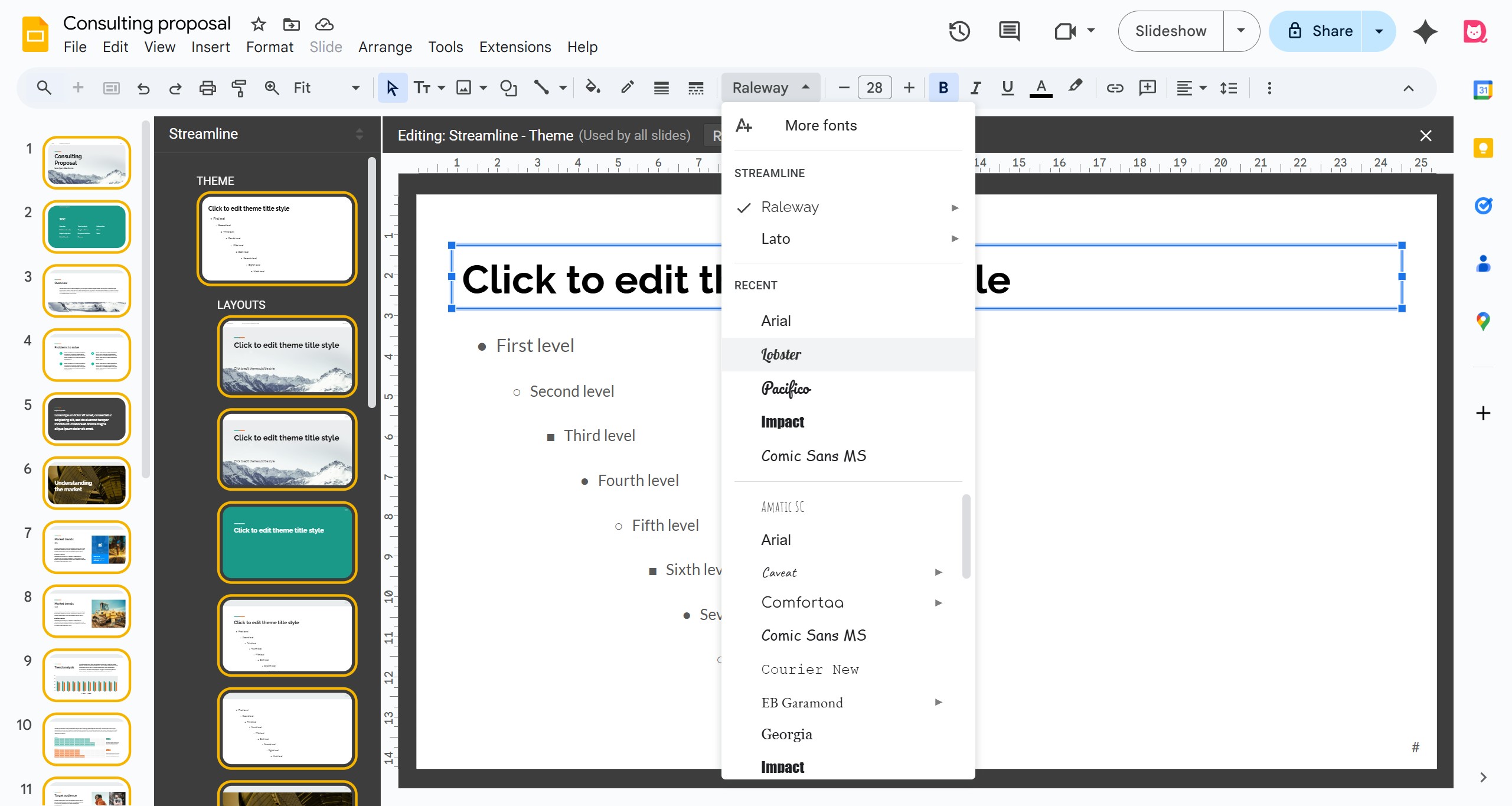The height and width of the screenshot is (806, 1512).
Task: Click the redo arrow
Action: [175, 88]
